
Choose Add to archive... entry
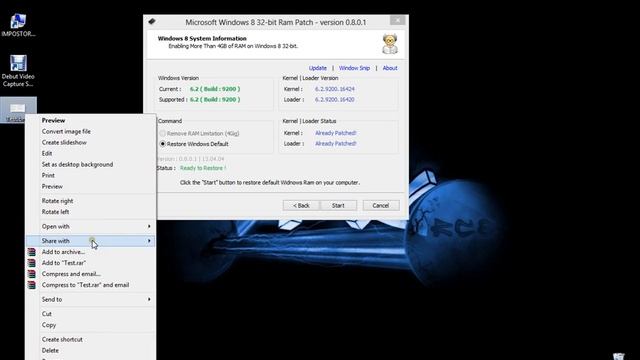63,252
